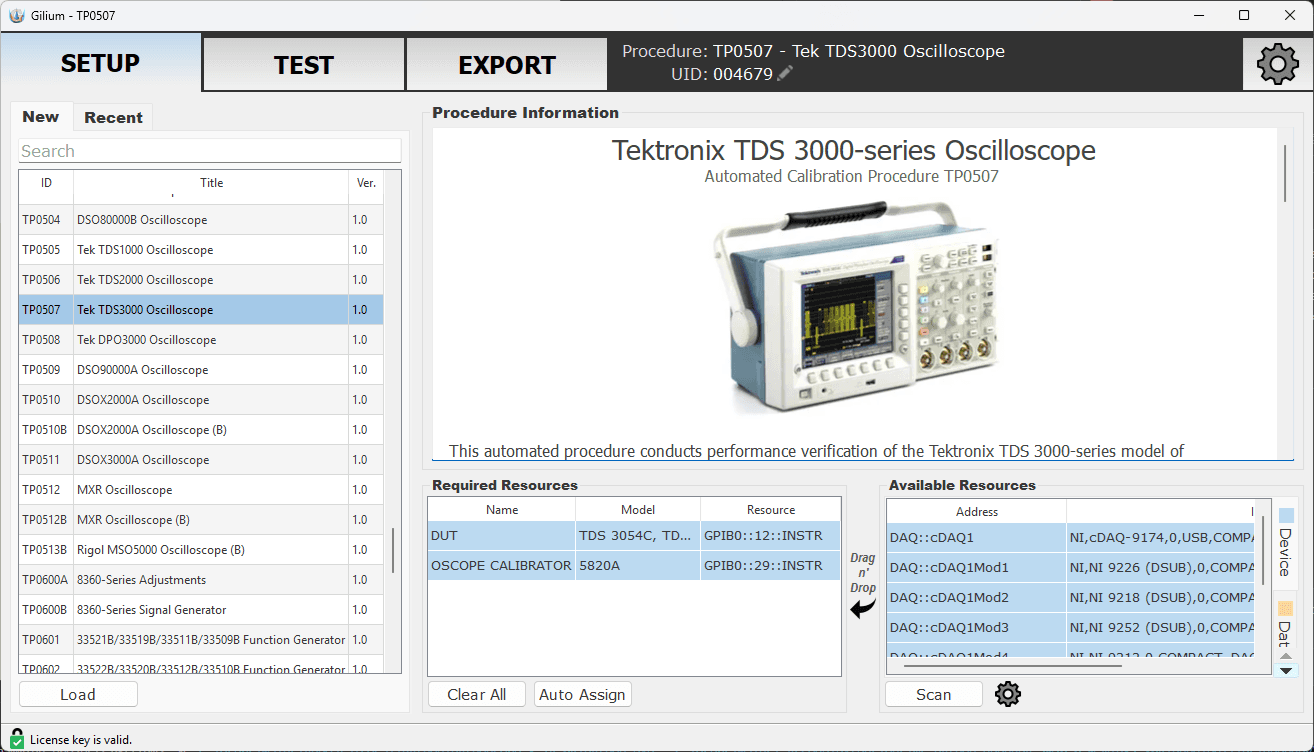Switch to the TEST tab
Image resolution: width=1314 pixels, height=752 pixels.
click(303, 65)
